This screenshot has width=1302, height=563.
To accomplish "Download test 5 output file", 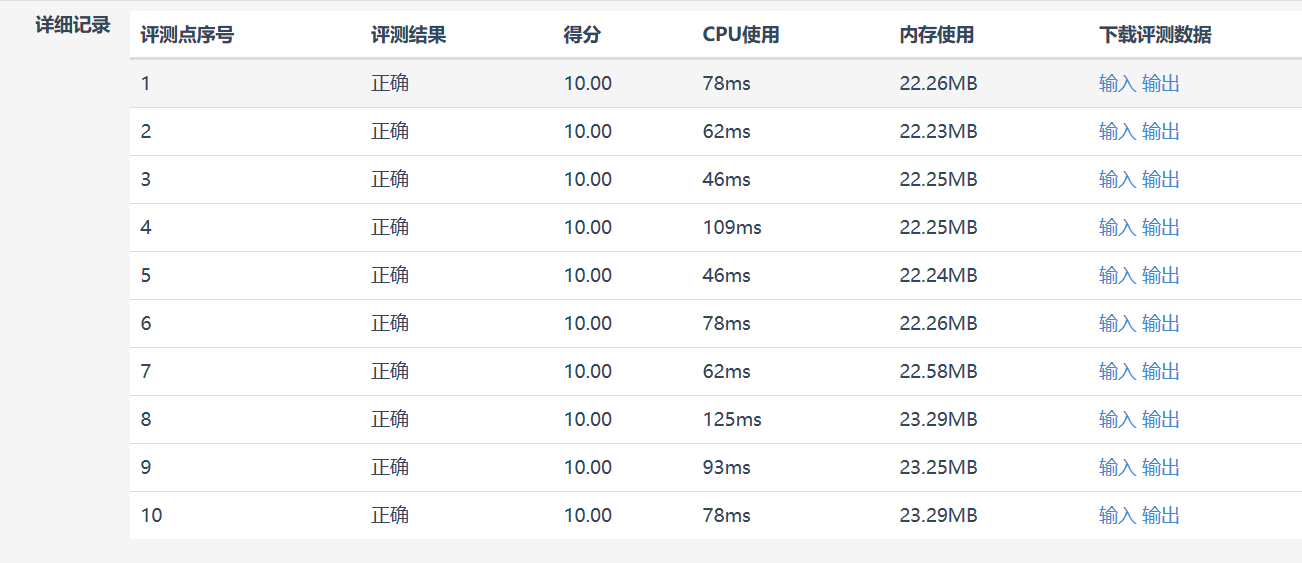I will pyautogui.click(x=1161, y=276).
